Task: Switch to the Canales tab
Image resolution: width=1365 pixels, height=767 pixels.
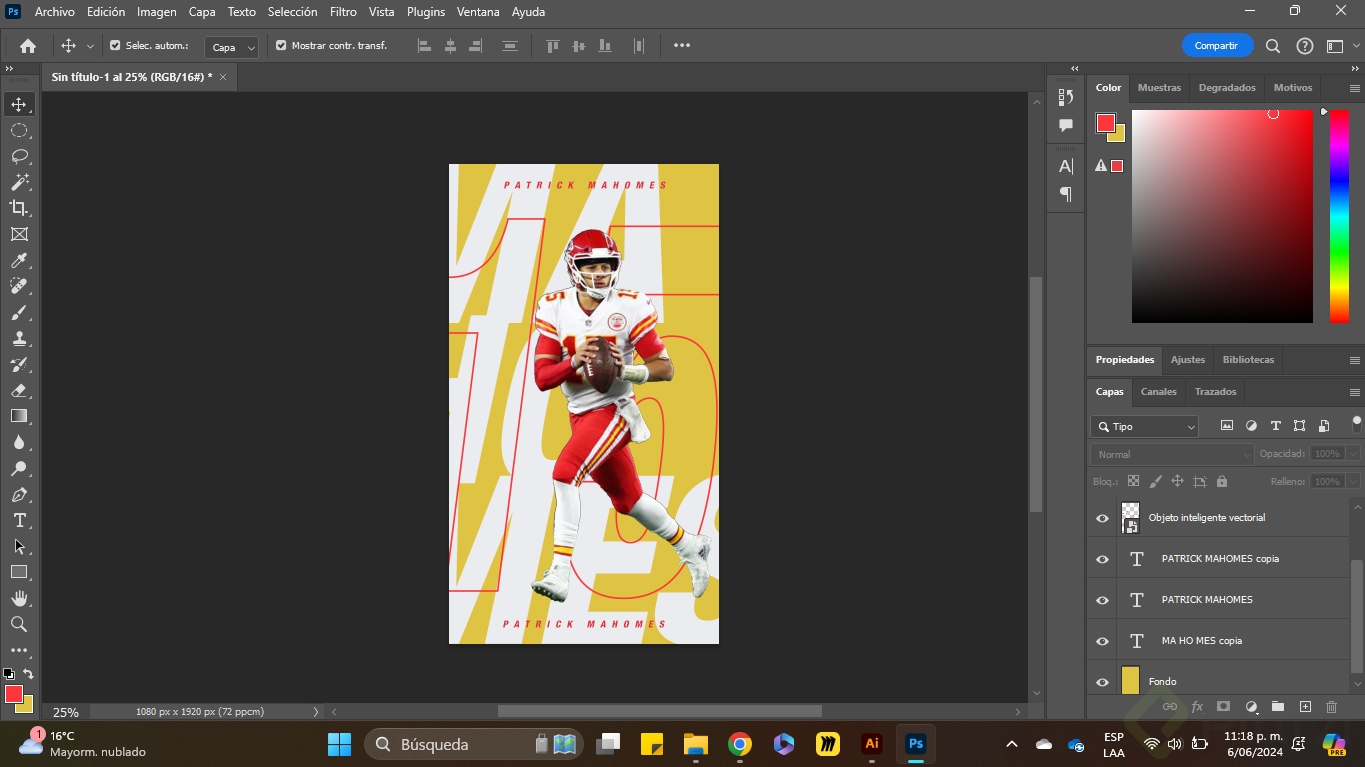Action: click(x=1158, y=392)
